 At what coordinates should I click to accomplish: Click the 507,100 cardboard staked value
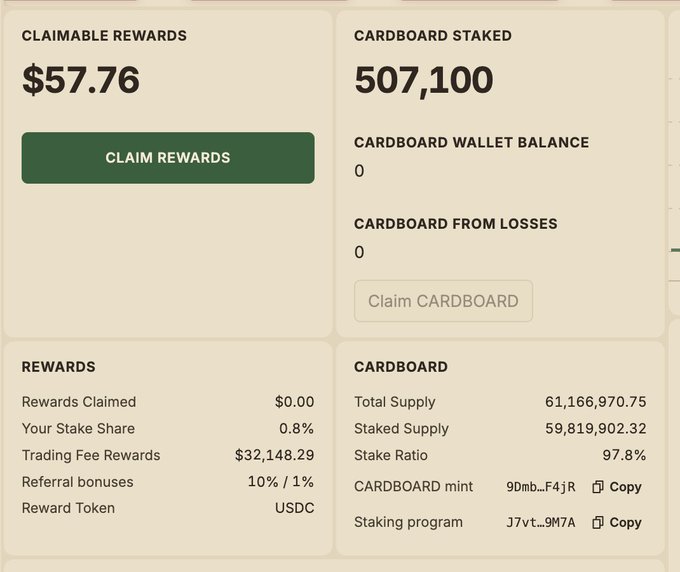(424, 80)
